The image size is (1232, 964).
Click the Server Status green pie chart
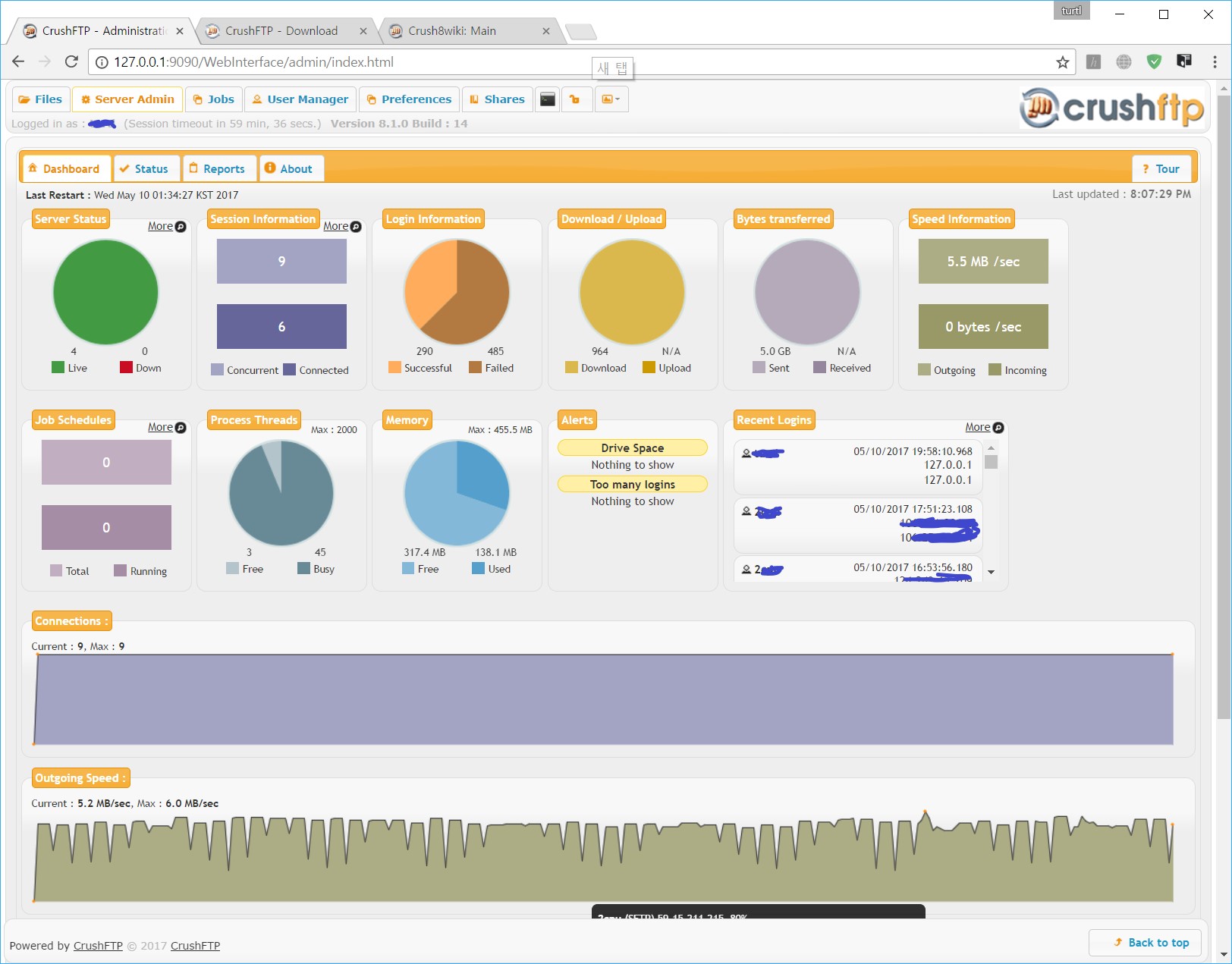pos(105,292)
